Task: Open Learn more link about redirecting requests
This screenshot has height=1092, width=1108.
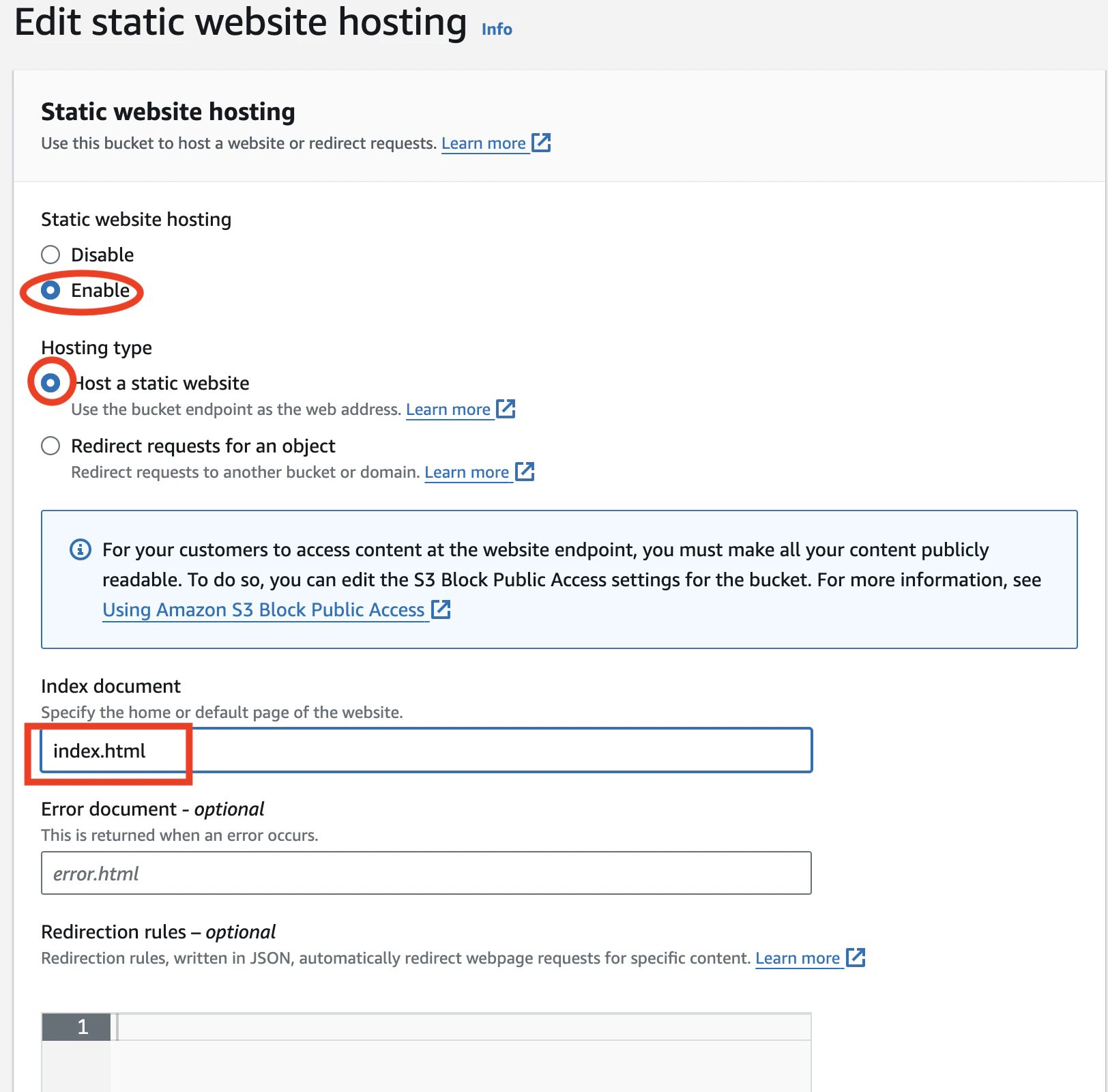Action: [467, 472]
